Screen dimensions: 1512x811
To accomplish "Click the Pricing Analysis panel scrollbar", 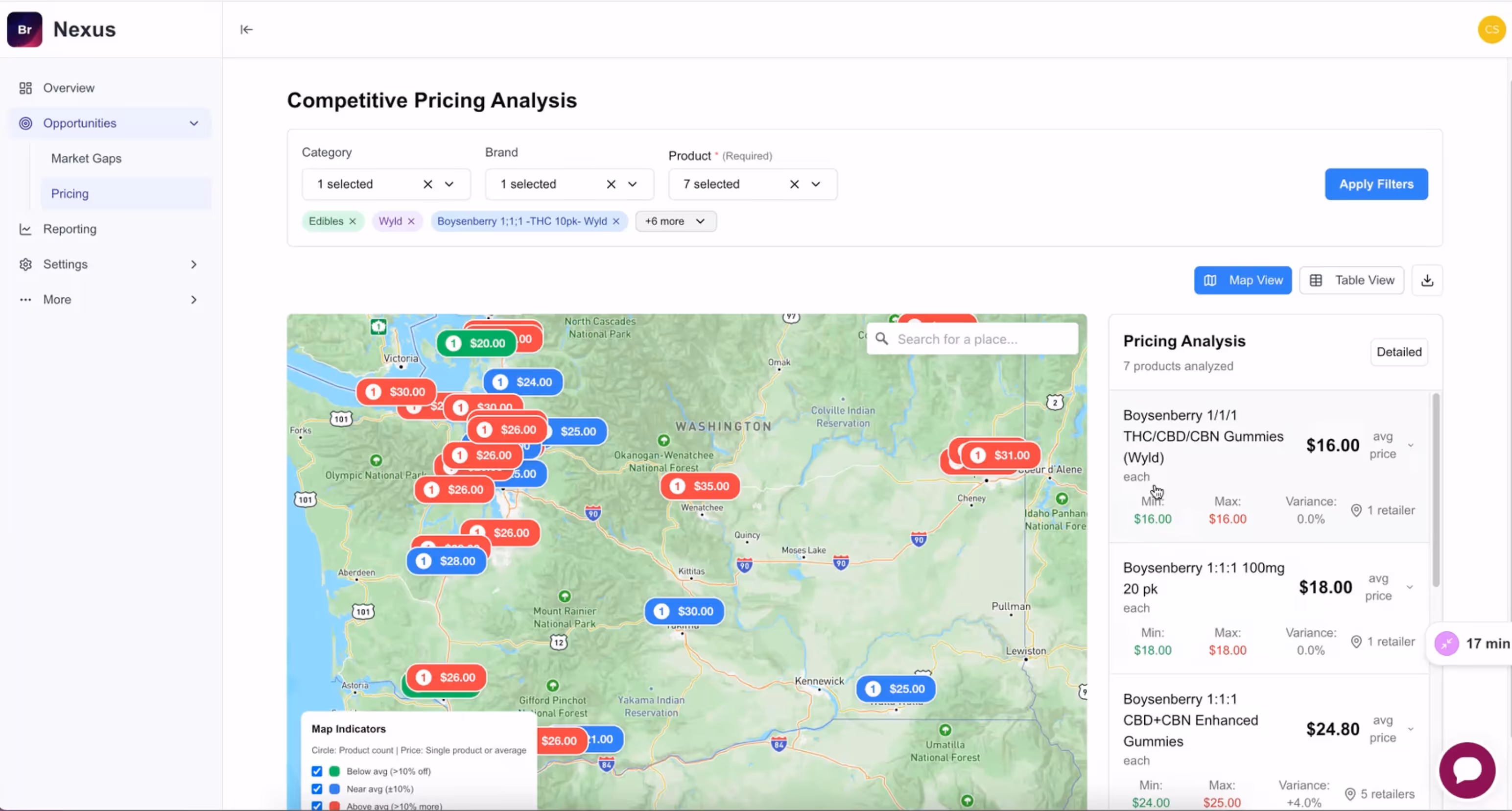I will click(1435, 490).
